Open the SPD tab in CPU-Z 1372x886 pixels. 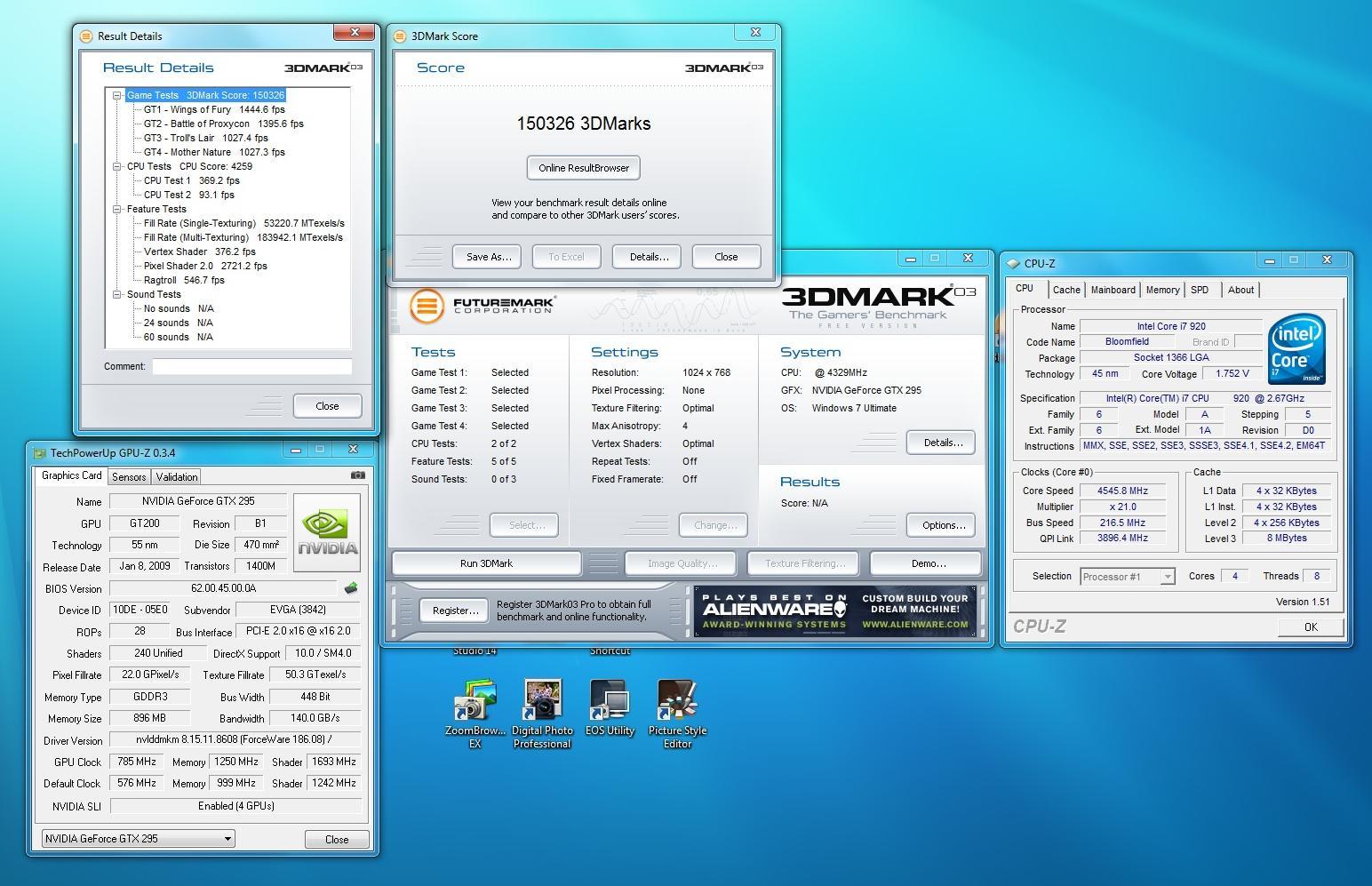point(1200,290)
